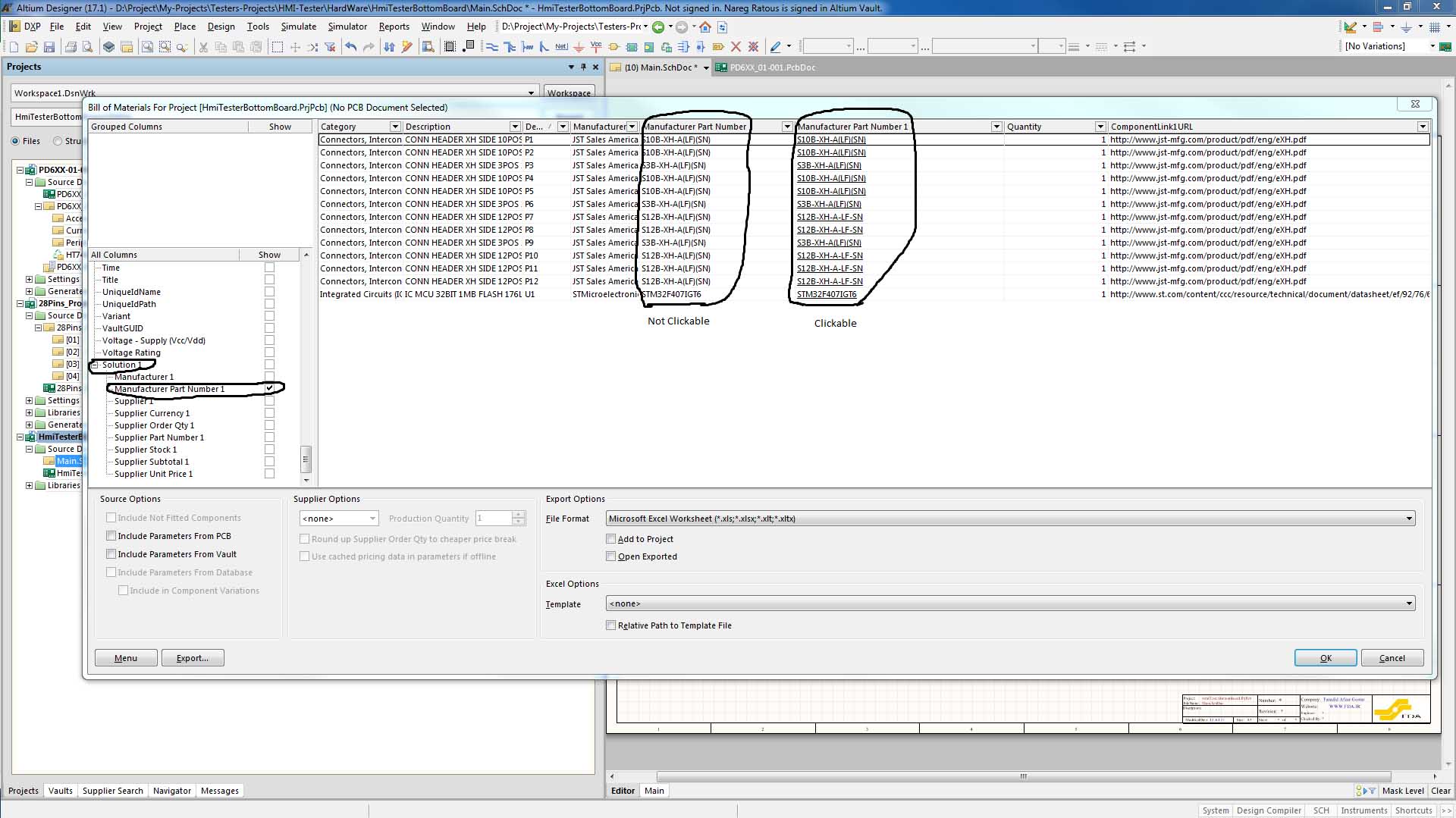This screenshot has width=1456, height=818.
Task: Click the Place No ERC red X icon
Action: click(736, 47)
